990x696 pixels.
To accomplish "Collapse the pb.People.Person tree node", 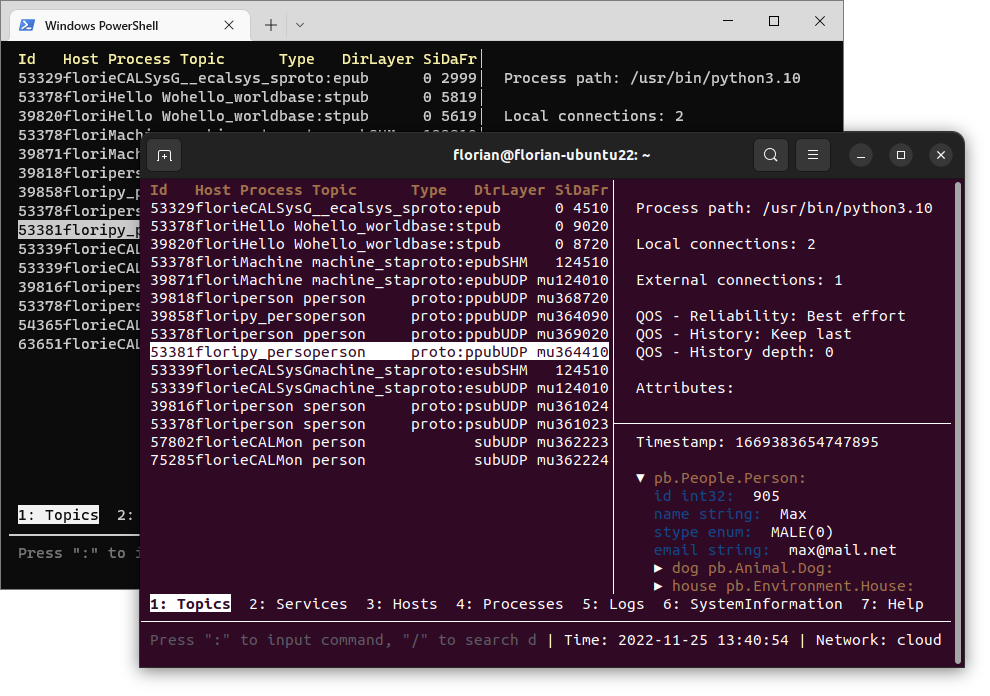I will 640,478.
